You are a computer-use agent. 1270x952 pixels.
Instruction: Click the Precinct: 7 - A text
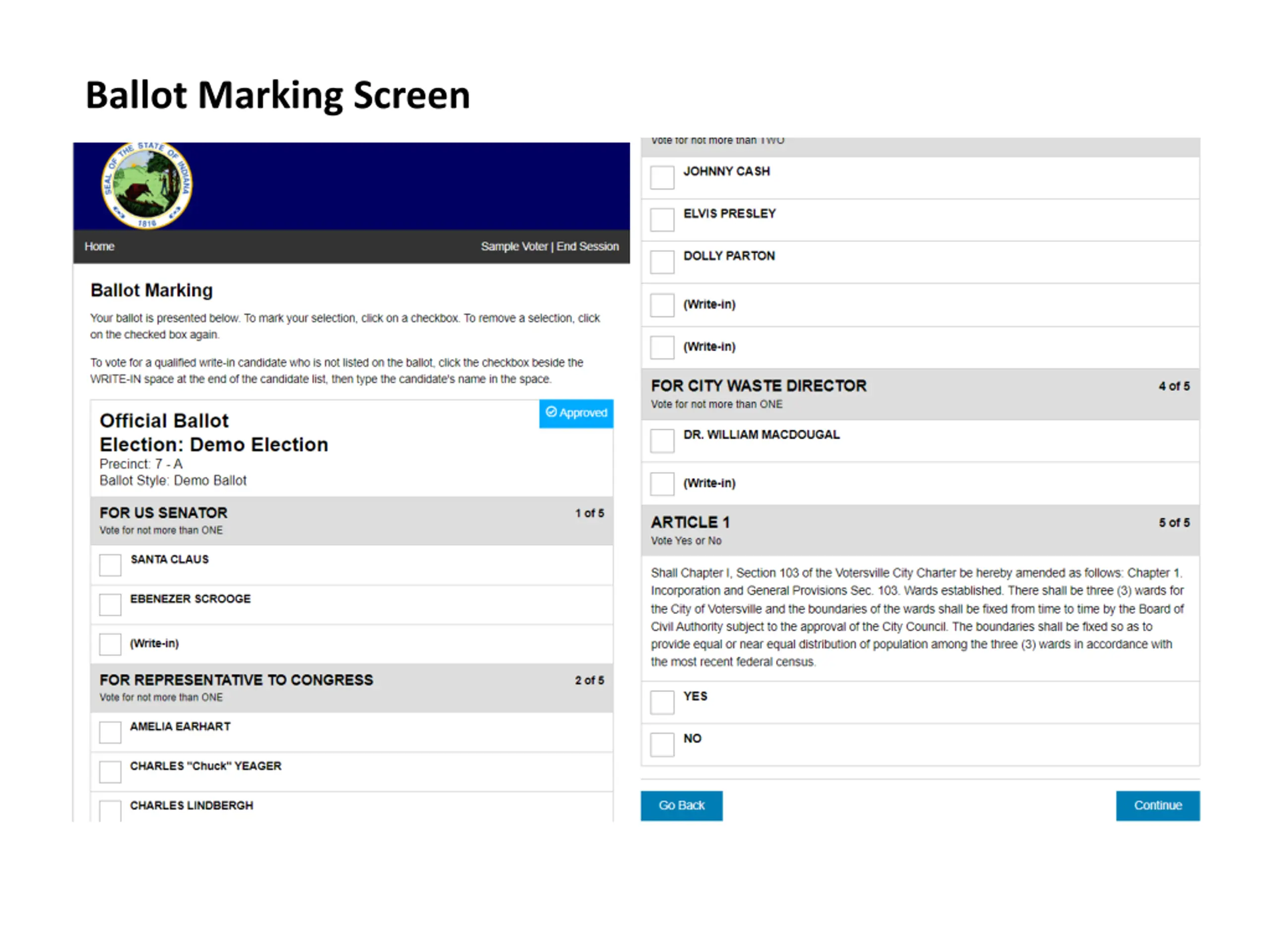141,464
